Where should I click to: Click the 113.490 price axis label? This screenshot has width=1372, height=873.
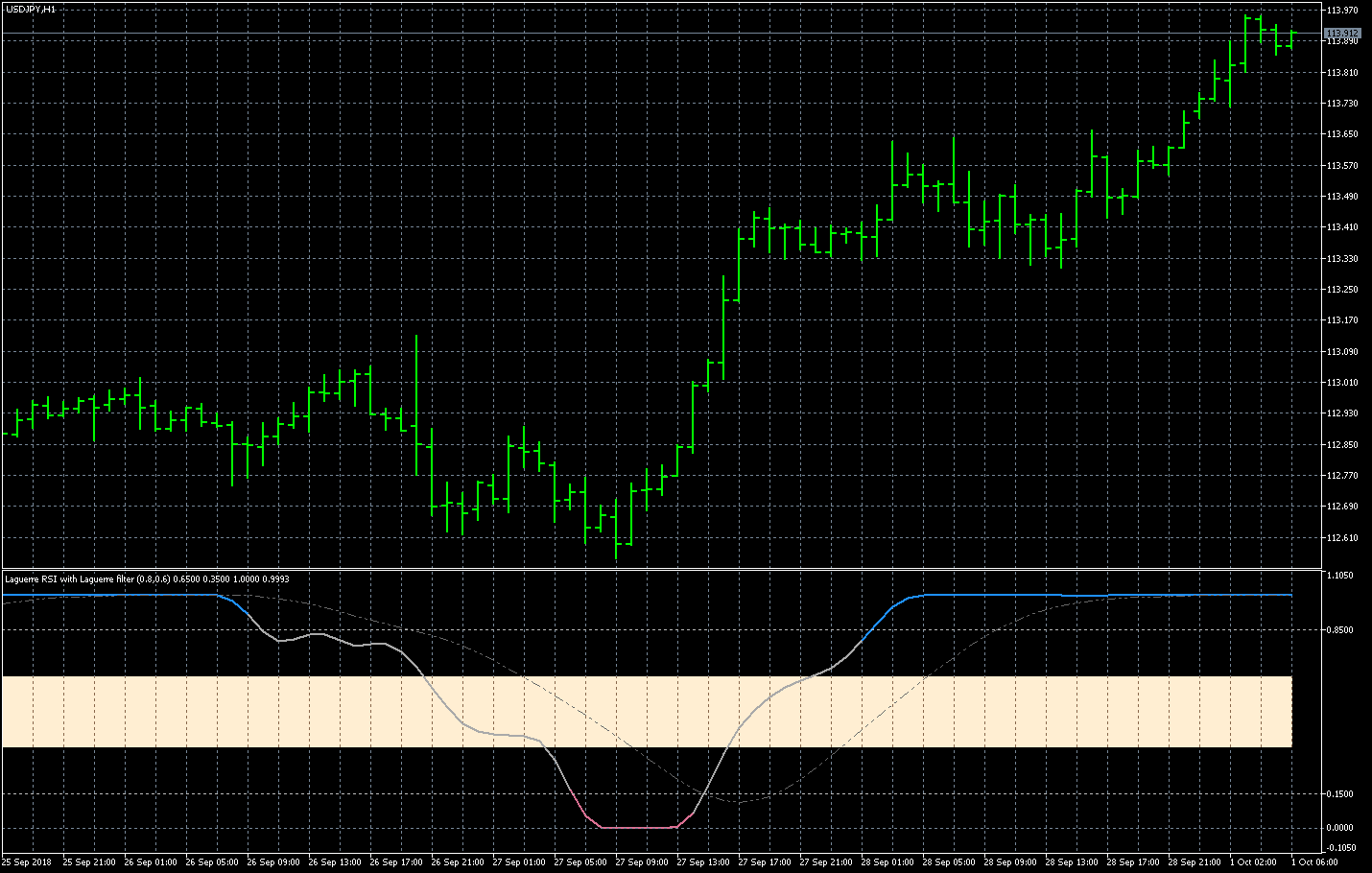1342,197
